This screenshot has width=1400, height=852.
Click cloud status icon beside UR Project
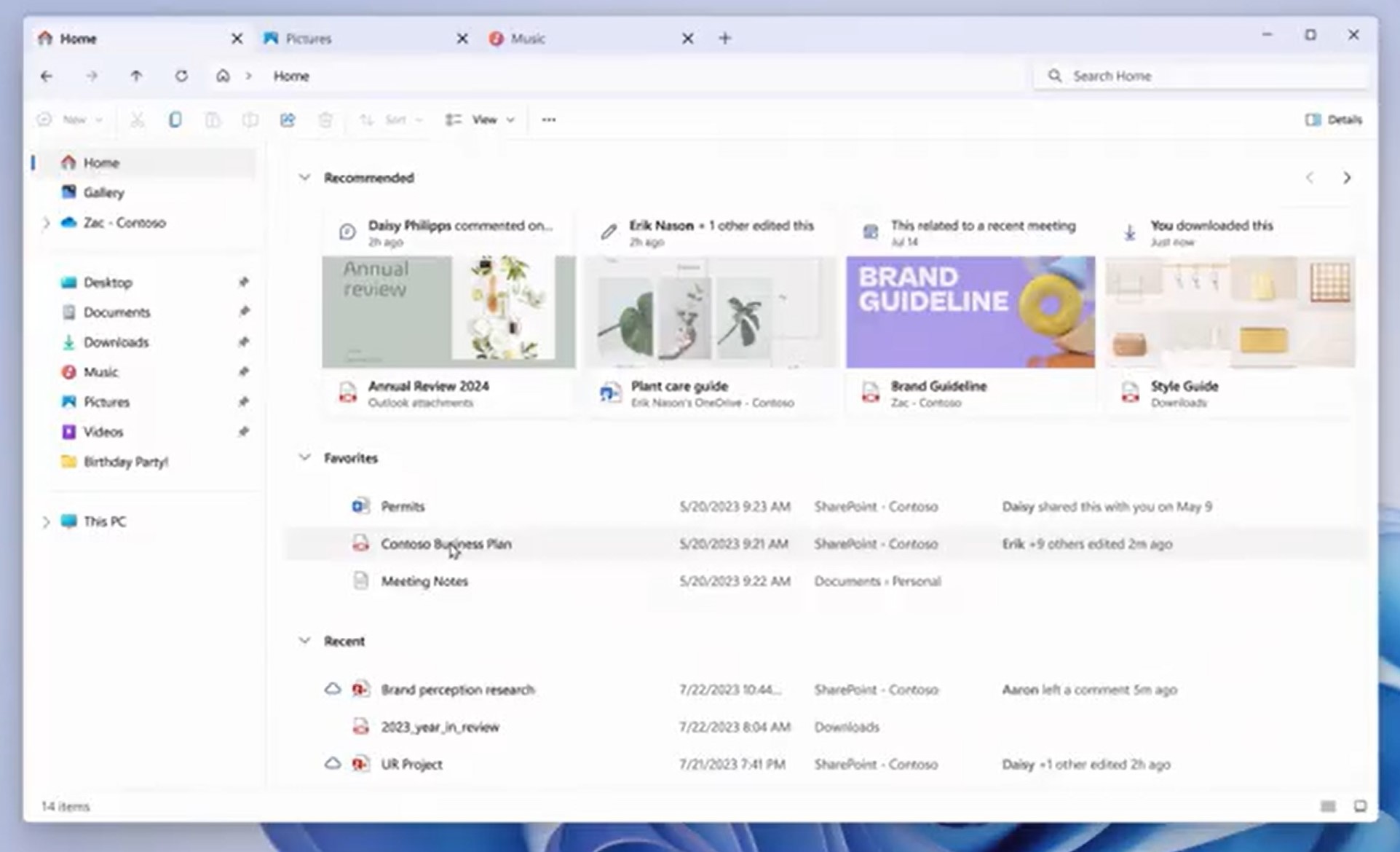(333, 763)
